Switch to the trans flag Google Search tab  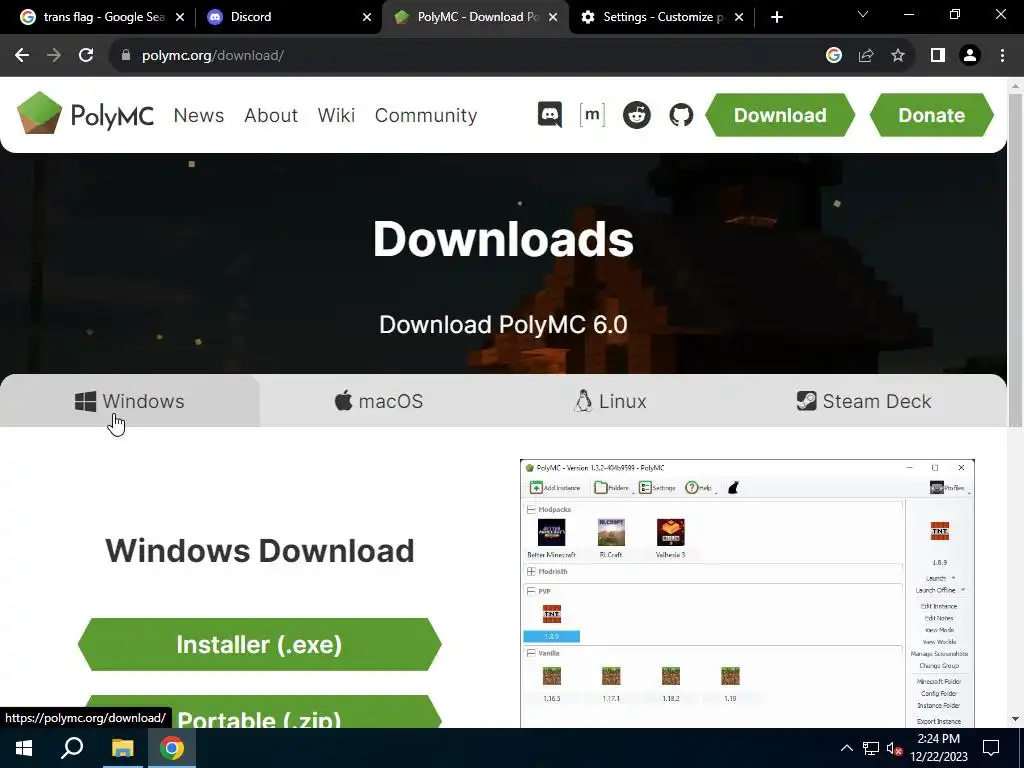[103, 17]
